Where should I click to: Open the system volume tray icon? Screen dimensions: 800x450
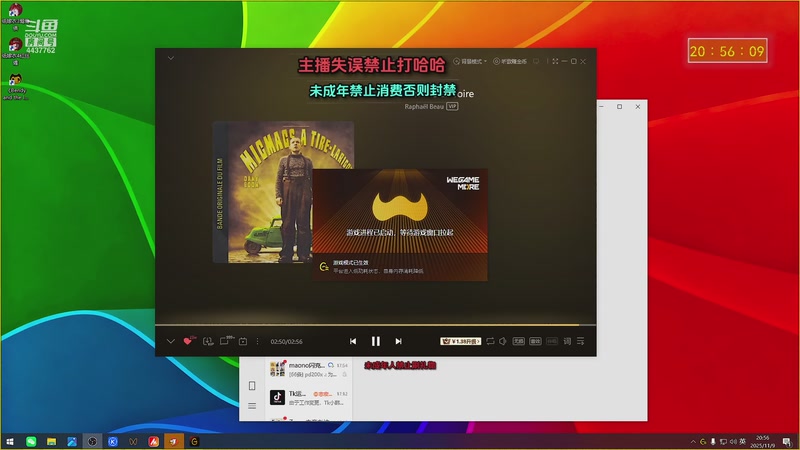(733, 442)
